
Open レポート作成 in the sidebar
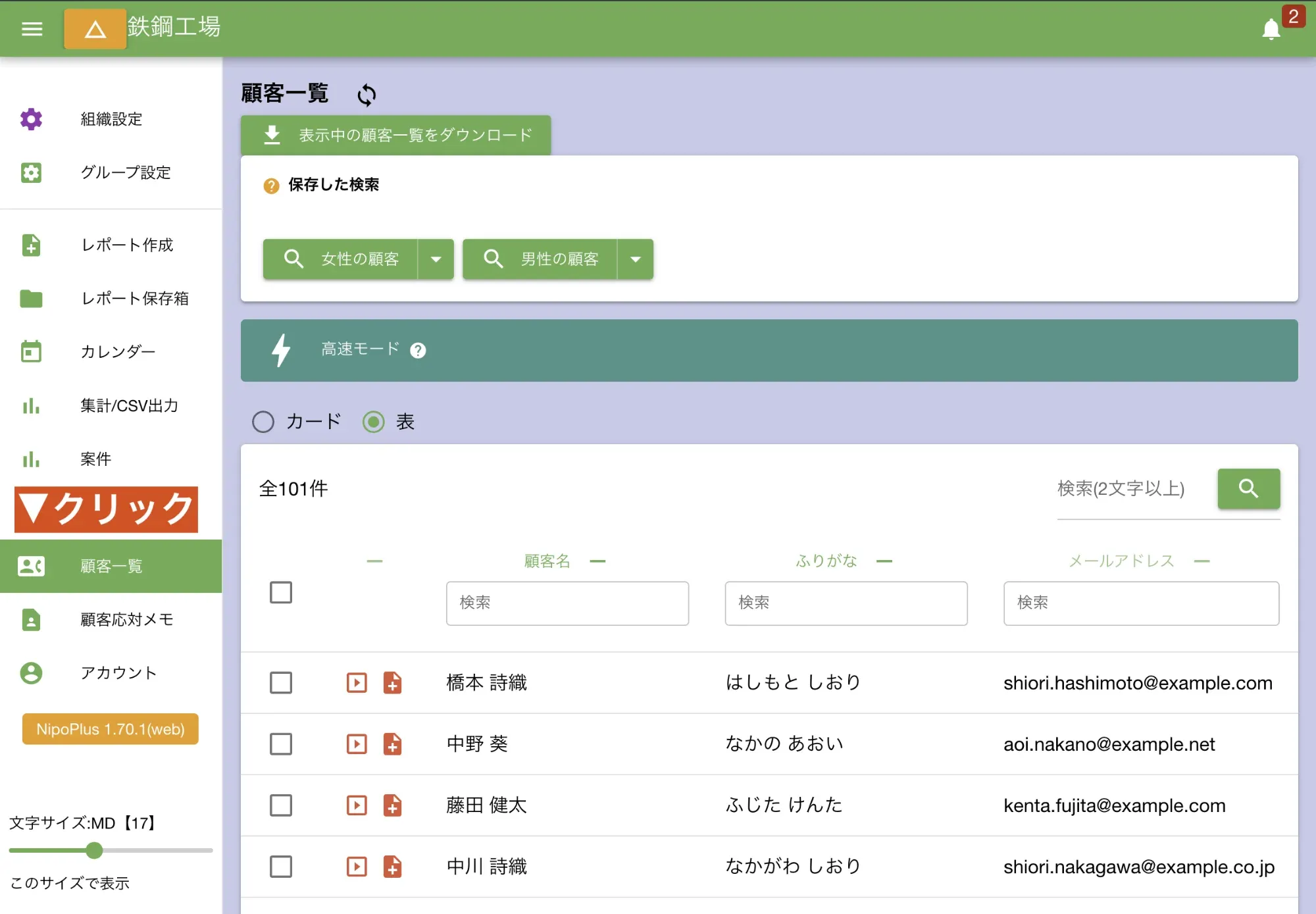[126, 245]
